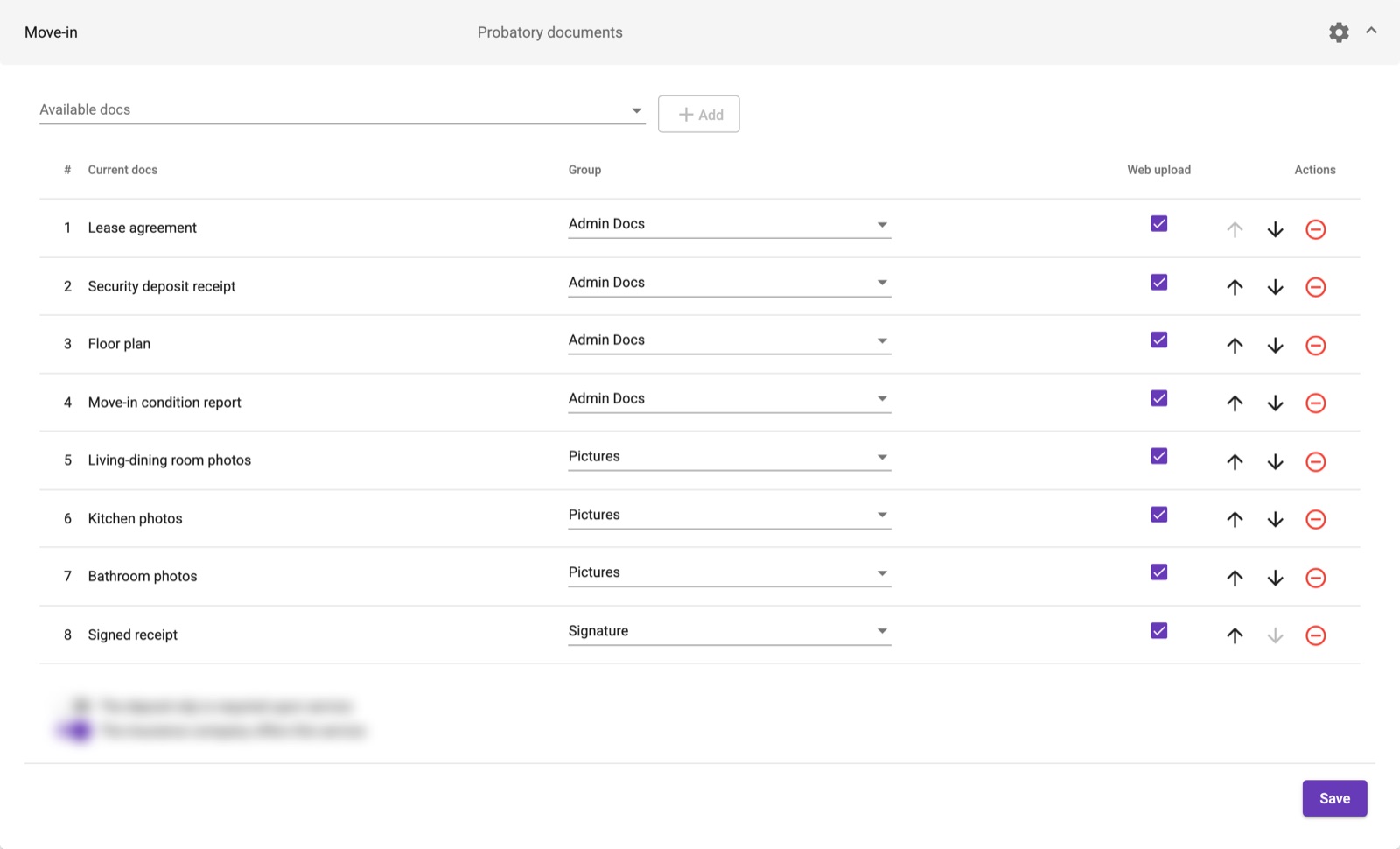Move Security deposit receipt up
The height and width of the screenshot is (849, 1400).
[x=1235, y=287]
